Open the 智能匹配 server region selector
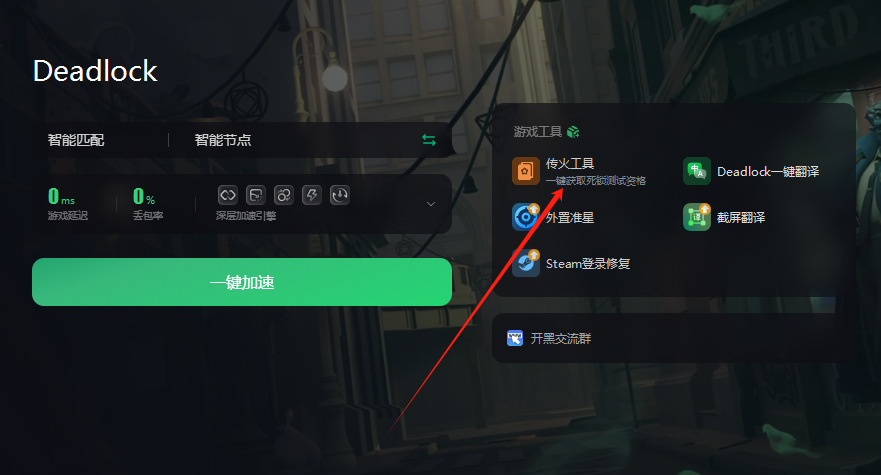The image size is (881, 475). tap(76, 140)
